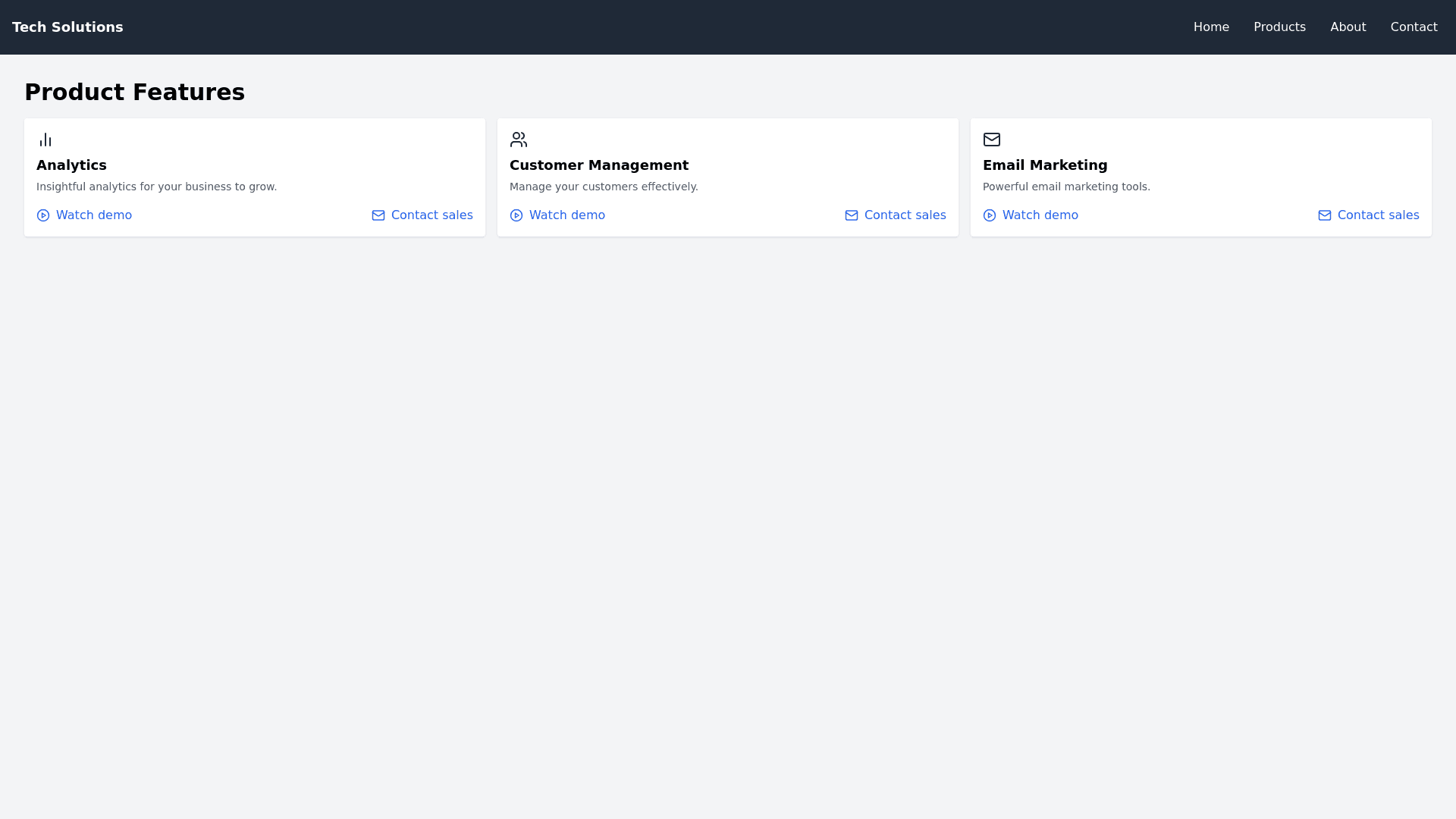
Task: Click the Tech Solutions brand name
Action: [x=67, y=27]
